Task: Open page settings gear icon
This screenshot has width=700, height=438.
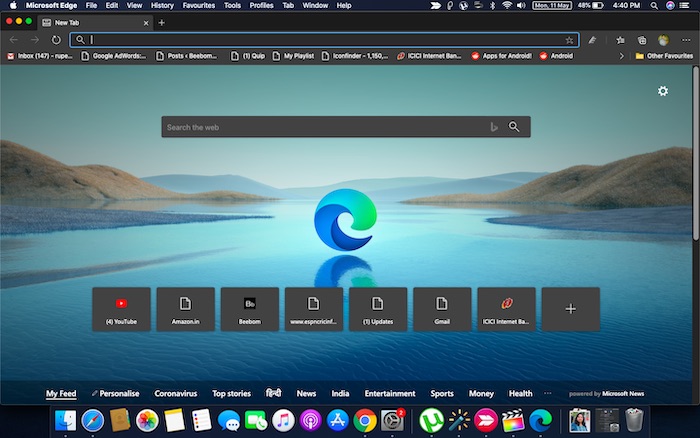Action: [x=662, y=91]
